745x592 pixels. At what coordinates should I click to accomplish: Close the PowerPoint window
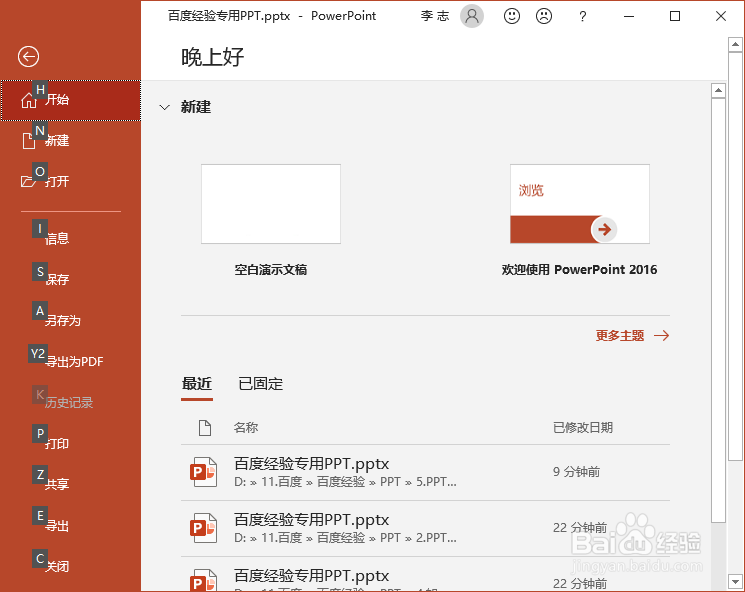[x=721, y=16]
